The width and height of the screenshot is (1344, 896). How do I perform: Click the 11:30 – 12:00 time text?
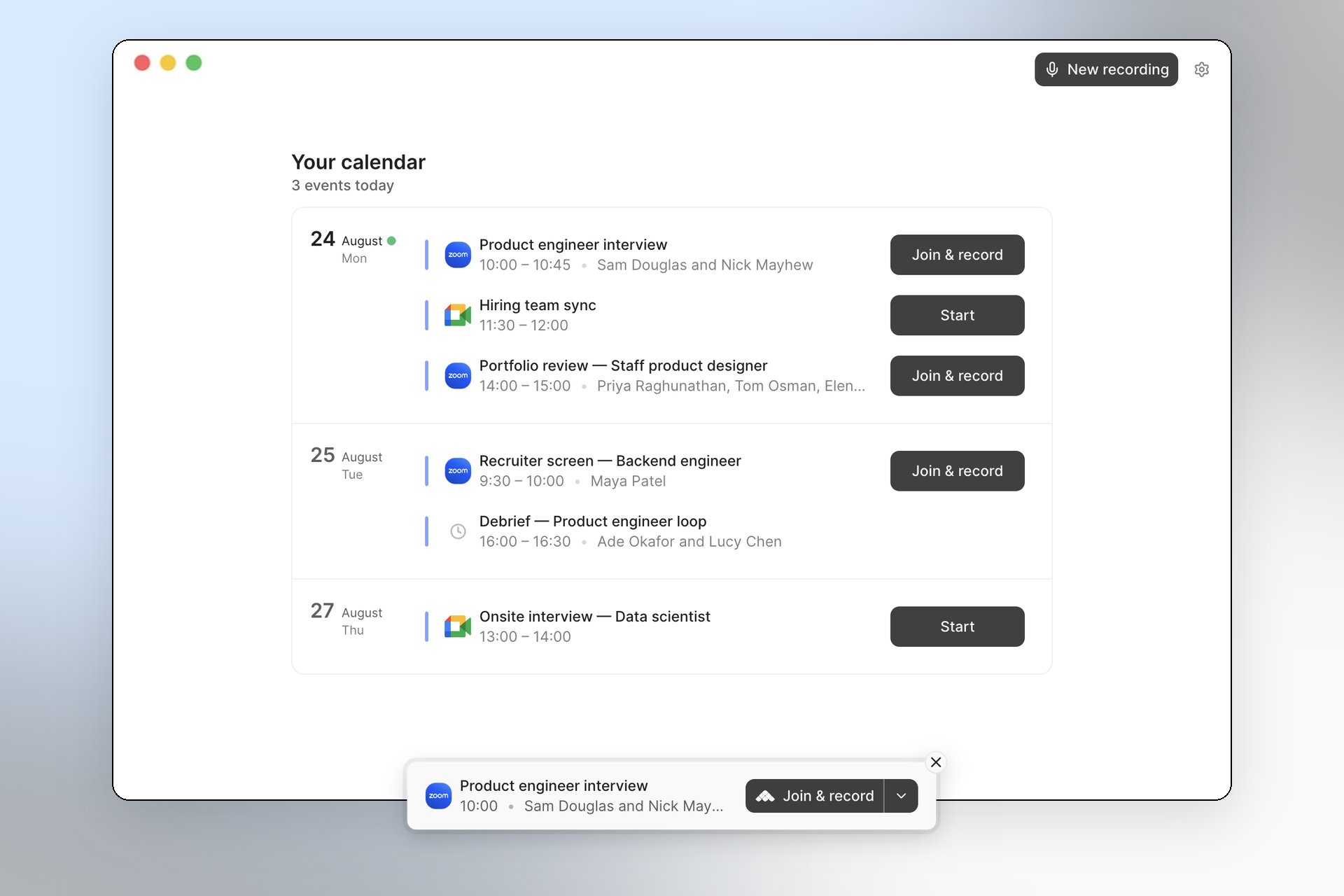tap(524, 325)
